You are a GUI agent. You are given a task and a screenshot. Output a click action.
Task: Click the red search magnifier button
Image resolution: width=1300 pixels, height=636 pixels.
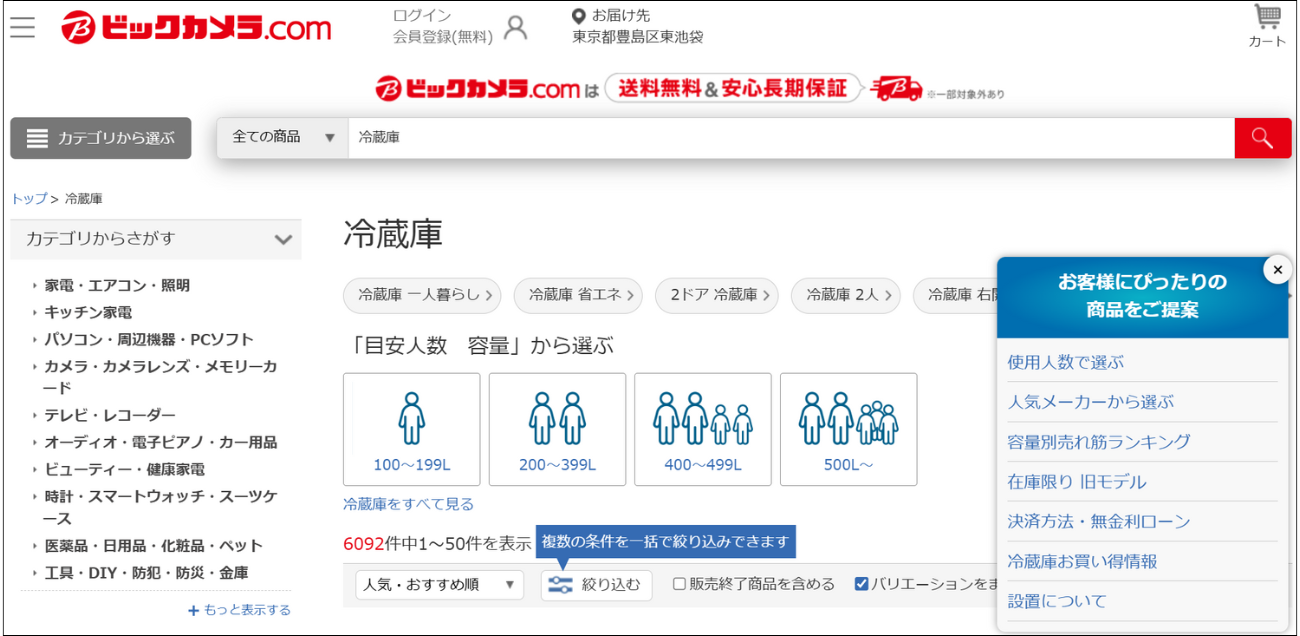(x=1262, y=138)
